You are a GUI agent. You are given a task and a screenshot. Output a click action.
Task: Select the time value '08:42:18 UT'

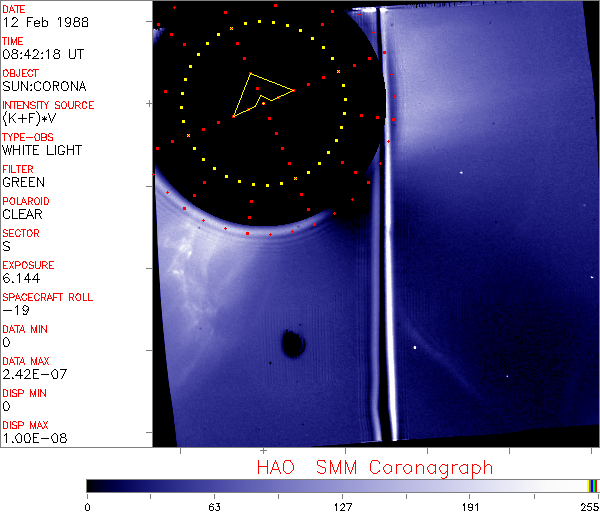pyautogui.click(x=40, y=54)
